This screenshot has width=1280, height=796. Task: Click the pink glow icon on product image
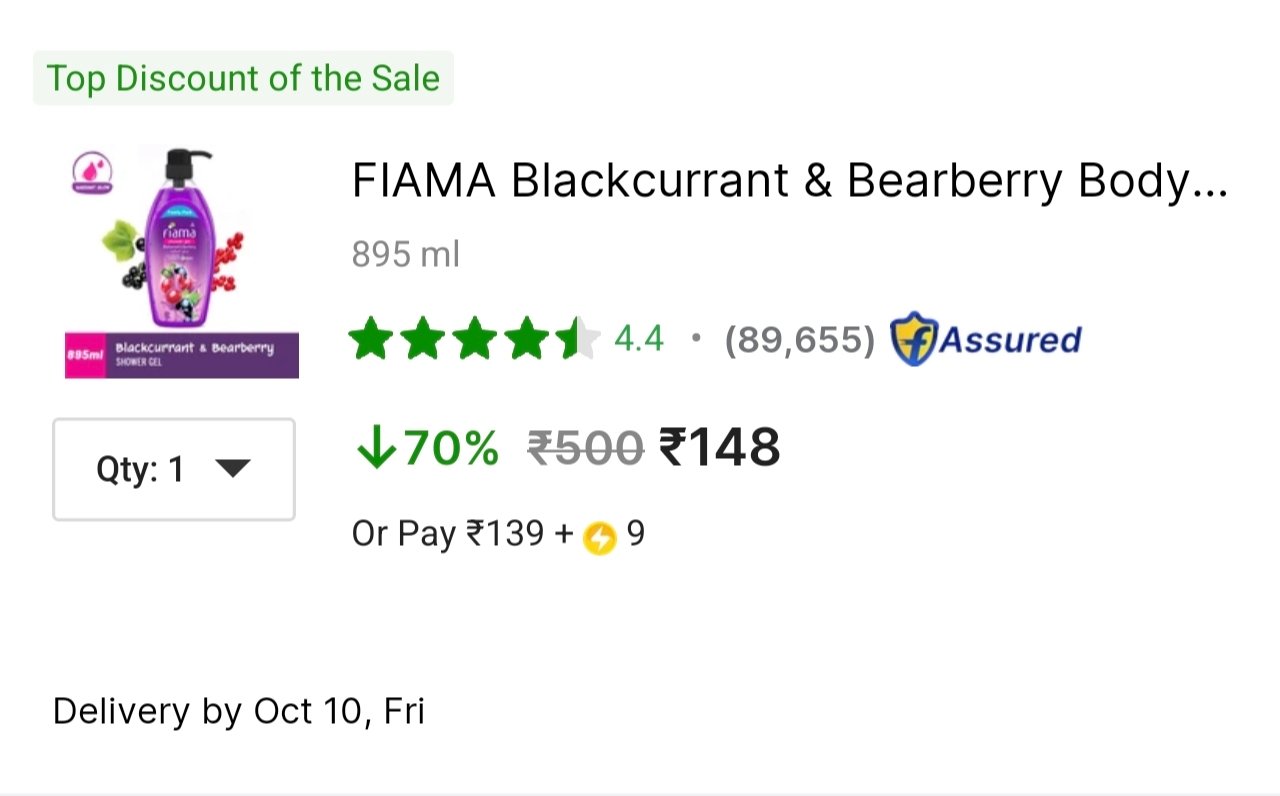92,170
